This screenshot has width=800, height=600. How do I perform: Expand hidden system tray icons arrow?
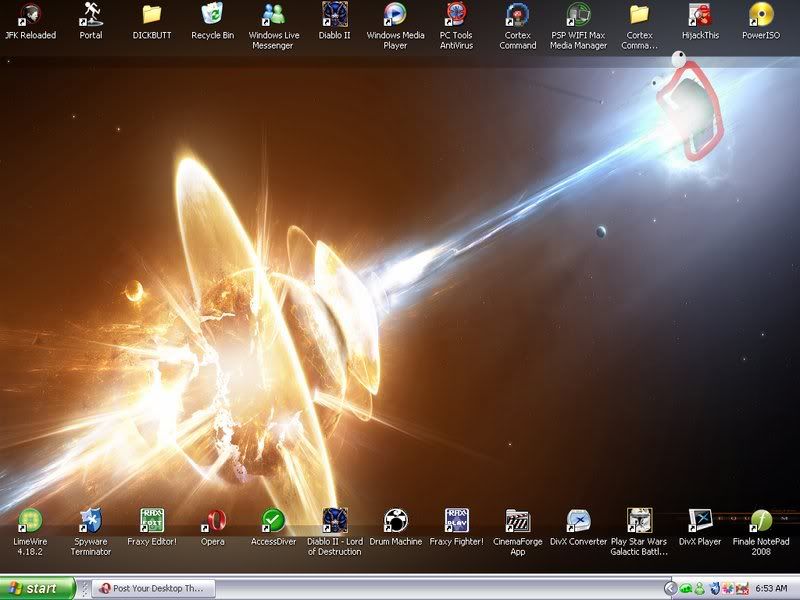point(671,588)
